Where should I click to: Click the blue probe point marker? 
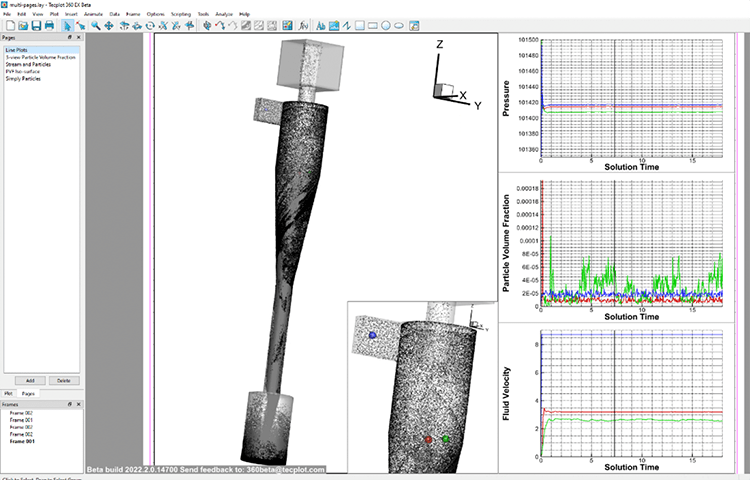coord(372,336)
